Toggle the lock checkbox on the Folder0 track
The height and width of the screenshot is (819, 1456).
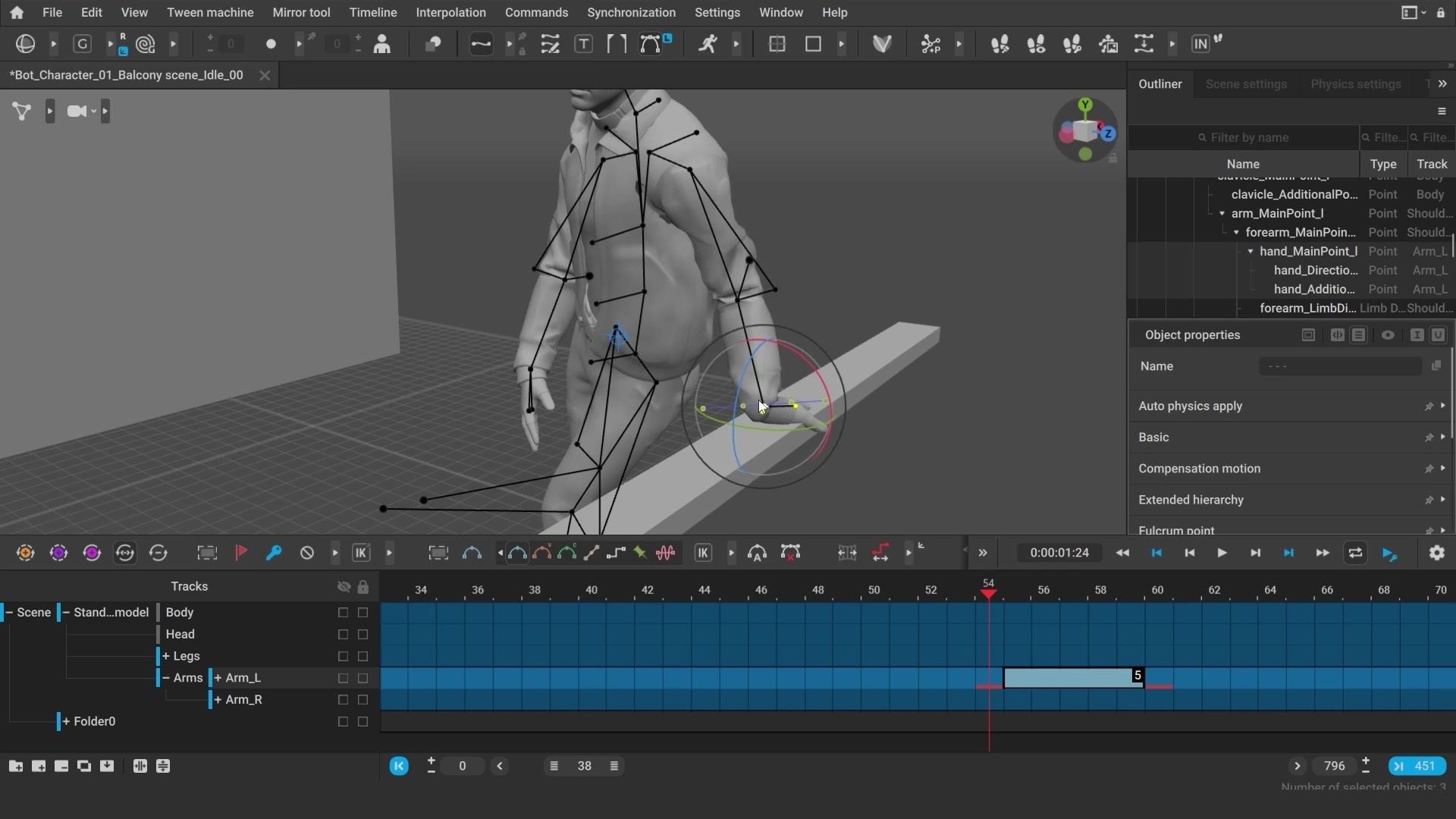coord(362,721)
